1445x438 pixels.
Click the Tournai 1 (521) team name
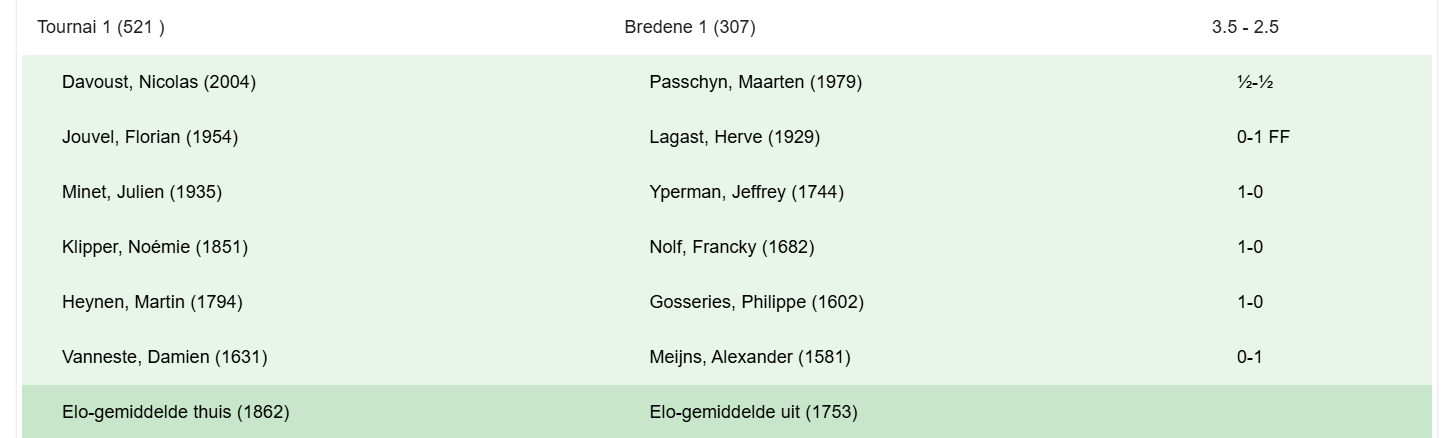pos(101,27)
